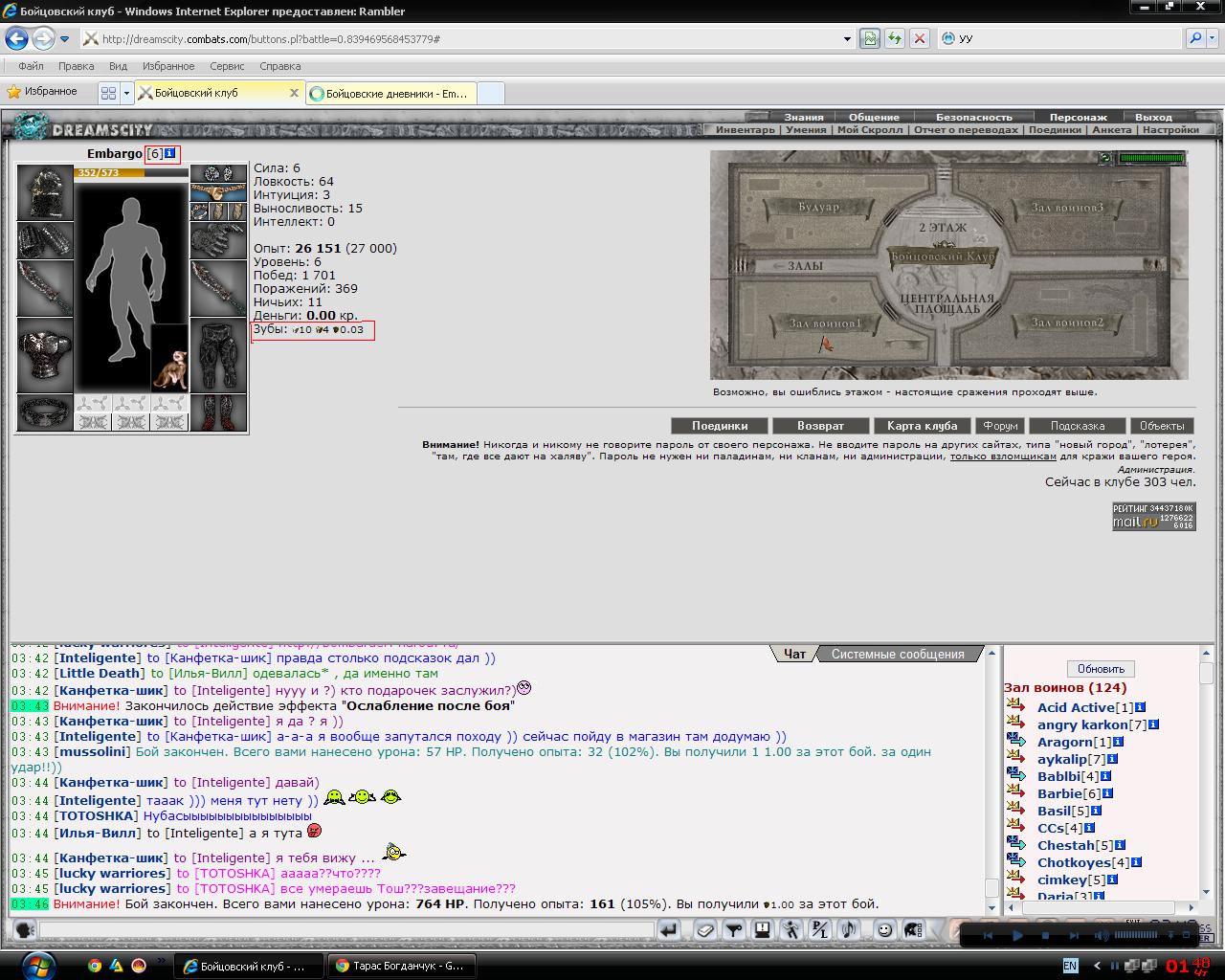Click the EN language indicator in tray
1225x980 pixels.
1070,966
